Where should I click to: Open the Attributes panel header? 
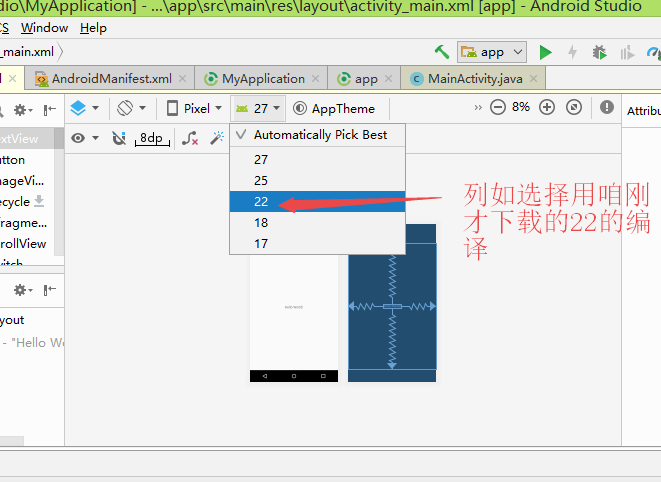pos(643,110)
